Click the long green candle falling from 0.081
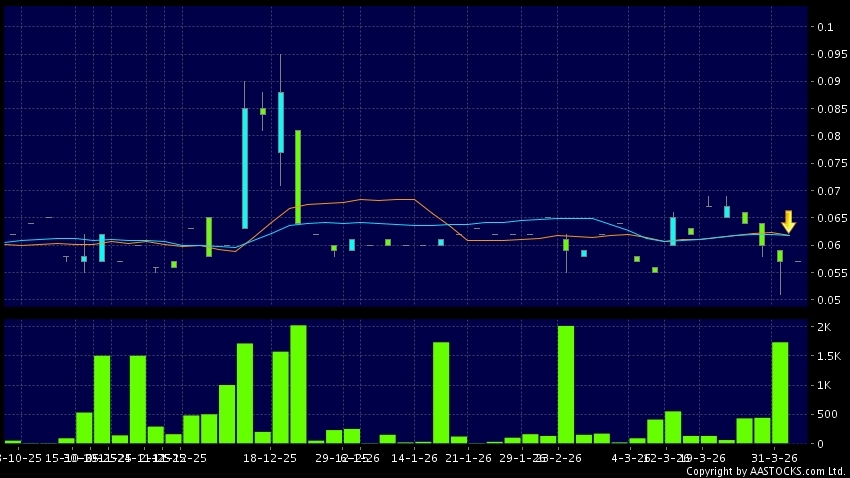The height and width of the screenshot is (478, 850). click(x=298, y=176)
